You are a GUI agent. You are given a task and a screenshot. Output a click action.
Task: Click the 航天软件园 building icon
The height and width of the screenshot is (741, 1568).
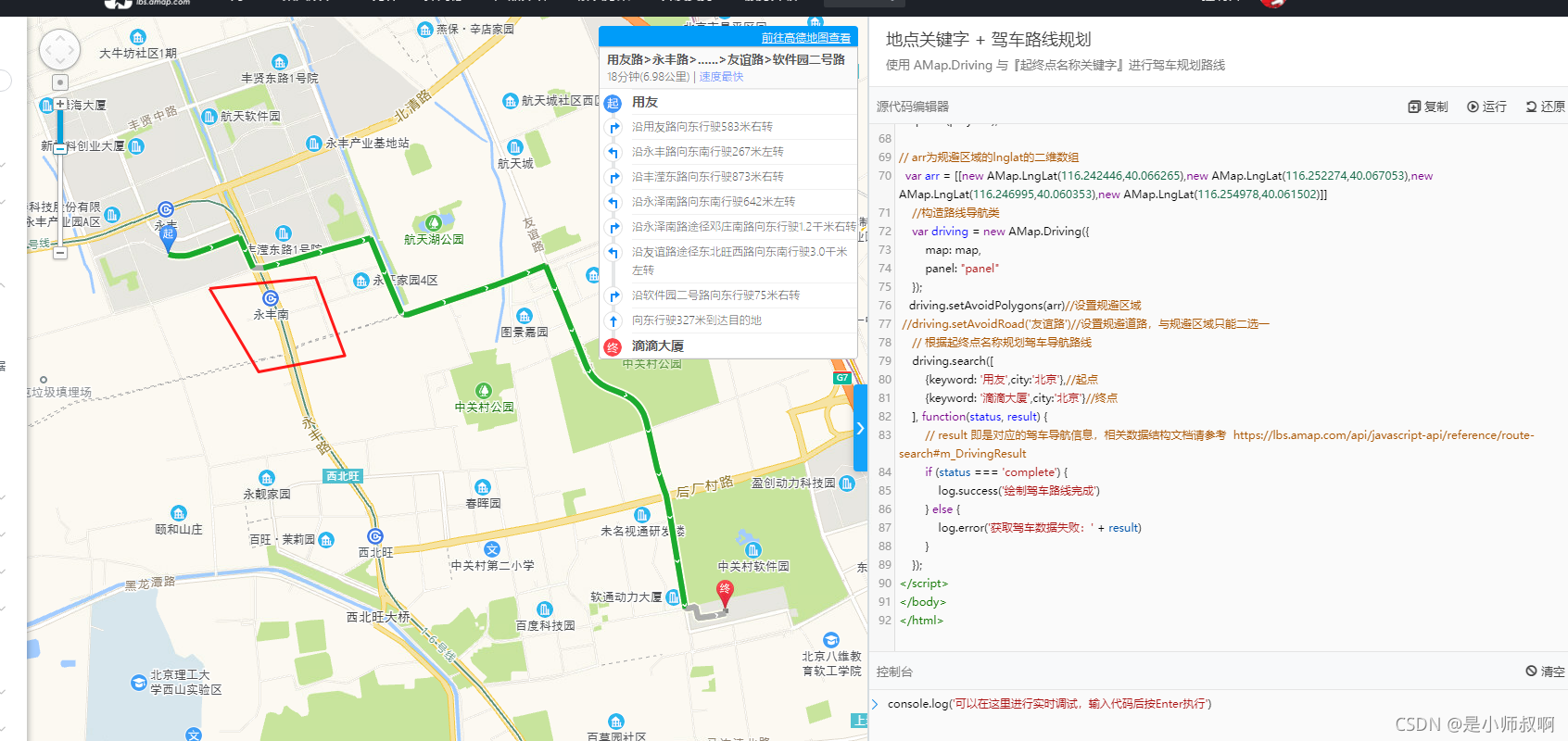coord(209,117)
